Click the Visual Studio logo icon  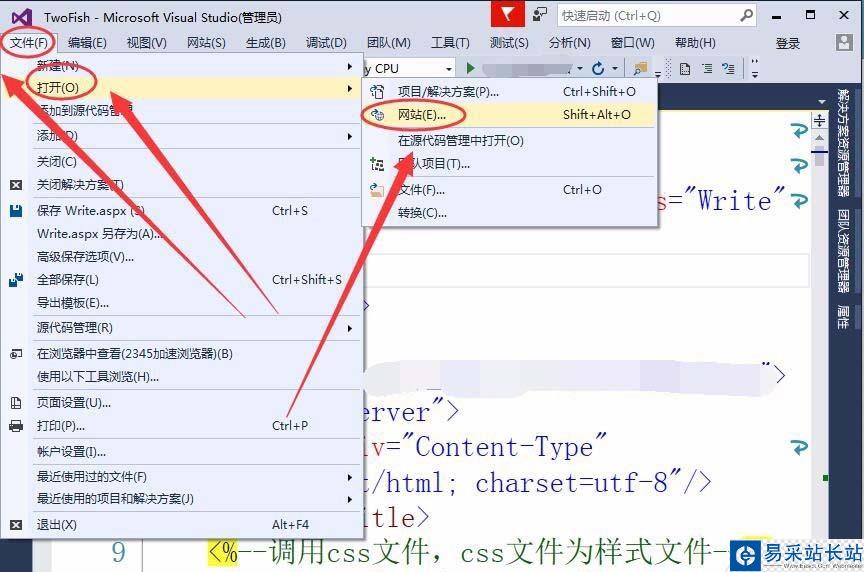[21, 17]
